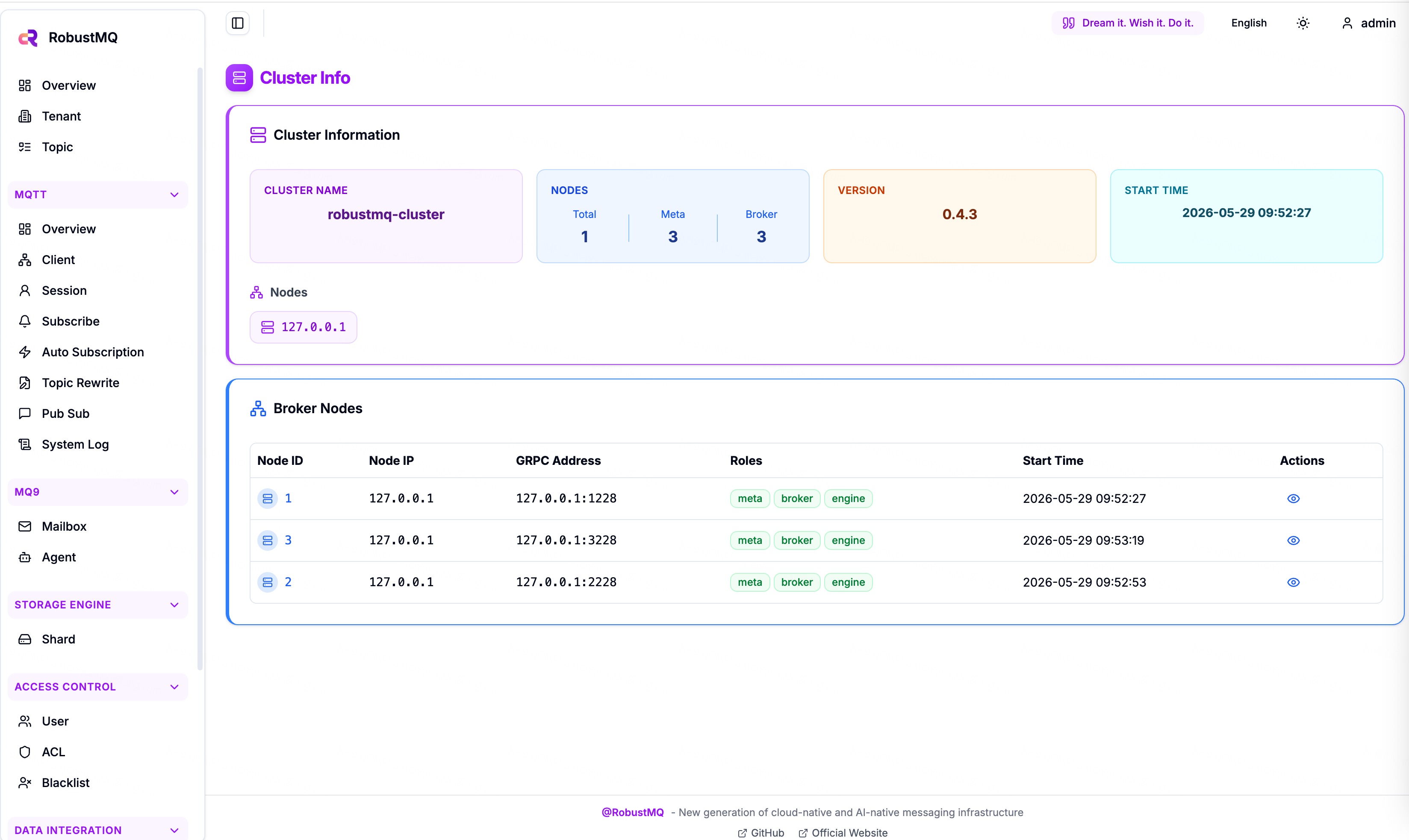
Task: Click server icon beside node ID 3
Action: (x=268, y=540)
